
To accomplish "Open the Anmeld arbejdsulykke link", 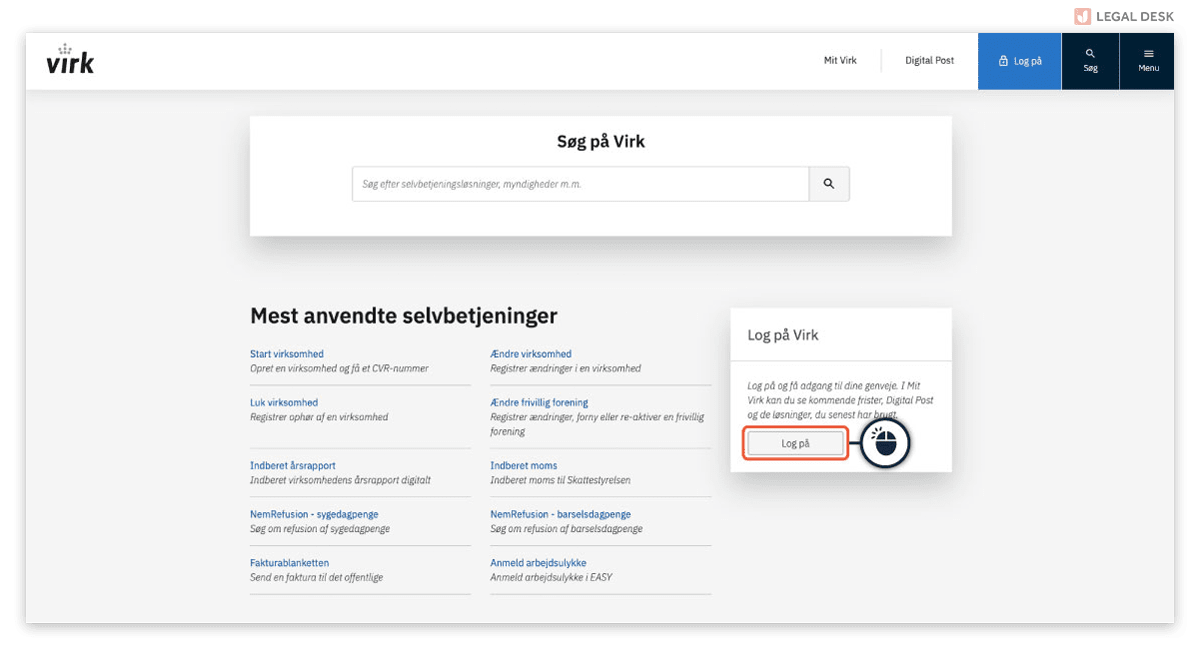I will 538,563.
